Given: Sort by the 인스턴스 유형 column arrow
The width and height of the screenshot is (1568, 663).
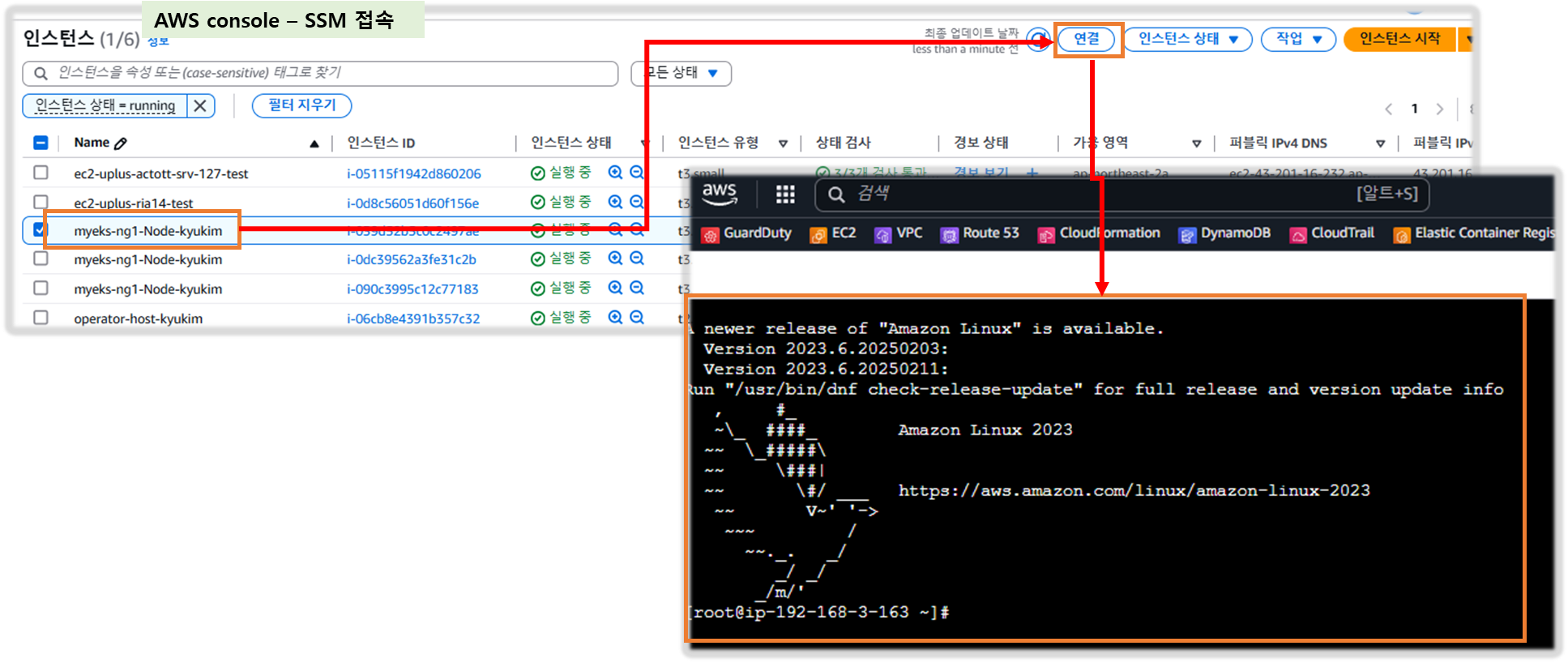Looking at the screenshot, I should coord(783,143).
